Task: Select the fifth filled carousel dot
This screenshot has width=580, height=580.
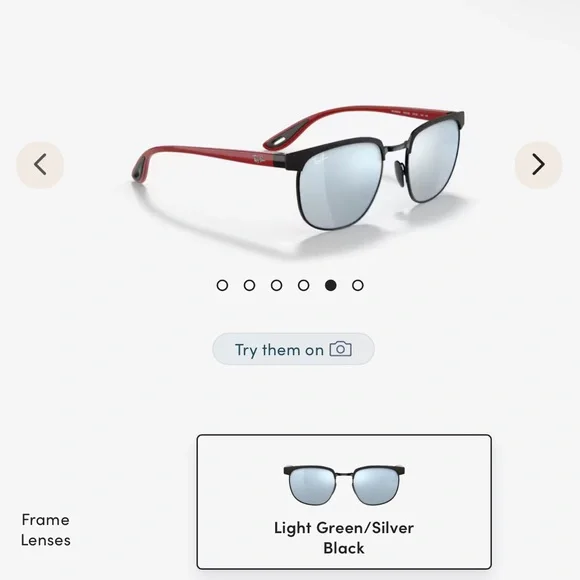Action: [331, 285]
